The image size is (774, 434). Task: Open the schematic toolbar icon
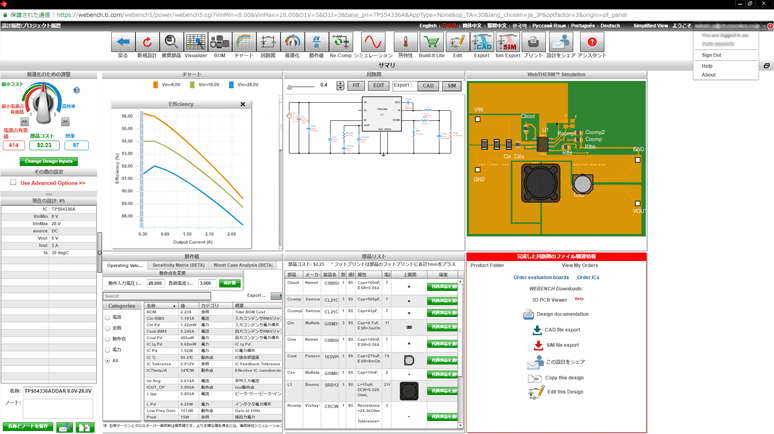268,42
